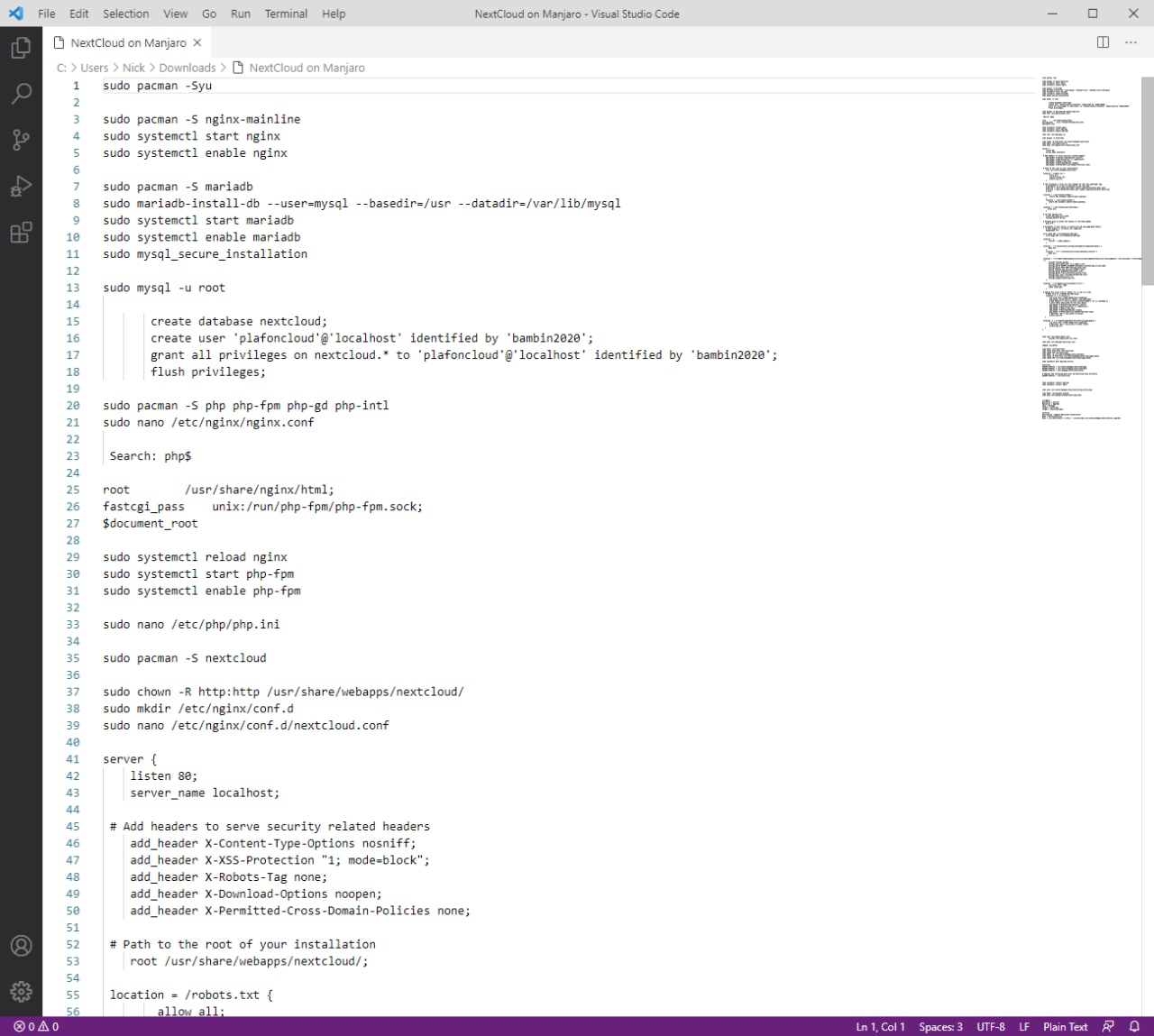1154x1036 pixels.
Task: Click line 'server {'
Action: tap(130, 759)
